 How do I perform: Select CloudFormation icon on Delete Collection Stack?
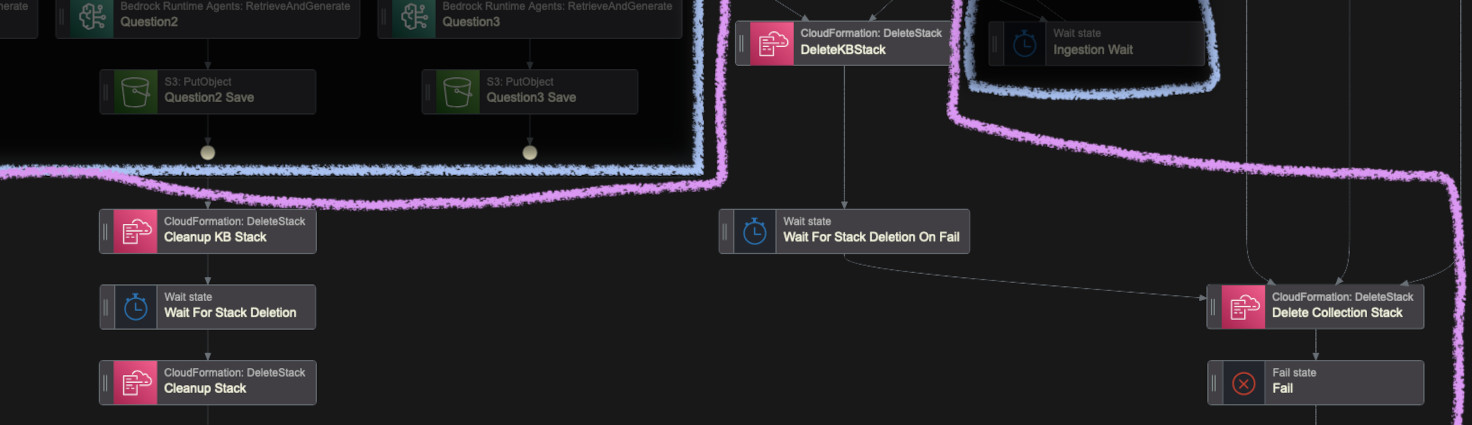[1243, 307]
